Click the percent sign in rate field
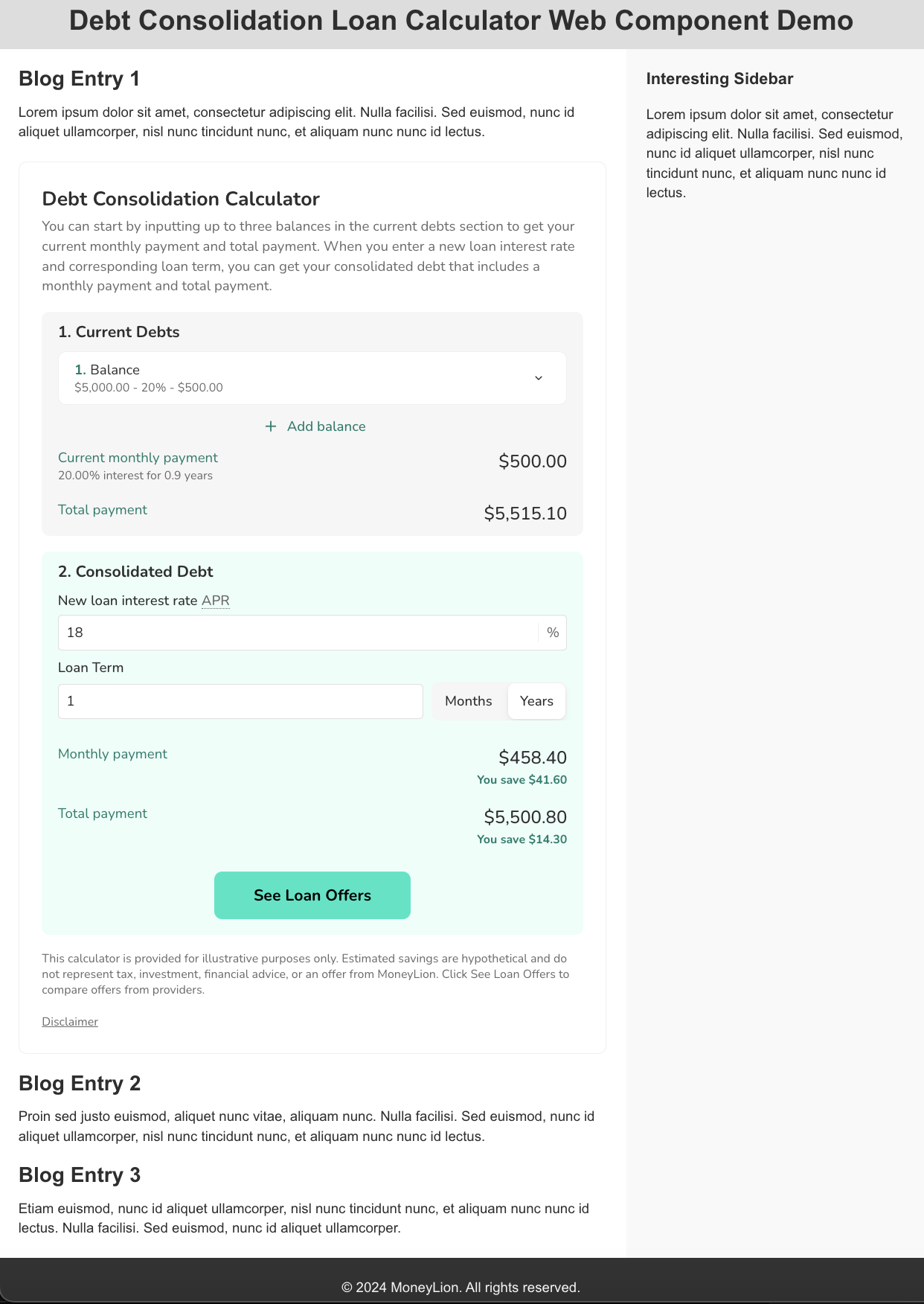This screenshot has height=1304, width=924. (x=553, y=633)
